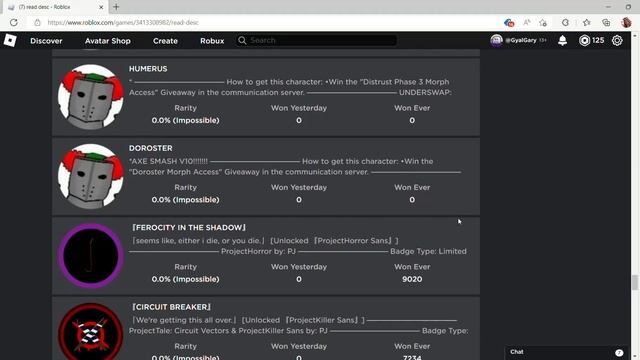Add this page to favorites via star icon
The height and width of the screenshot is (360, 640).
click(543, 22)
